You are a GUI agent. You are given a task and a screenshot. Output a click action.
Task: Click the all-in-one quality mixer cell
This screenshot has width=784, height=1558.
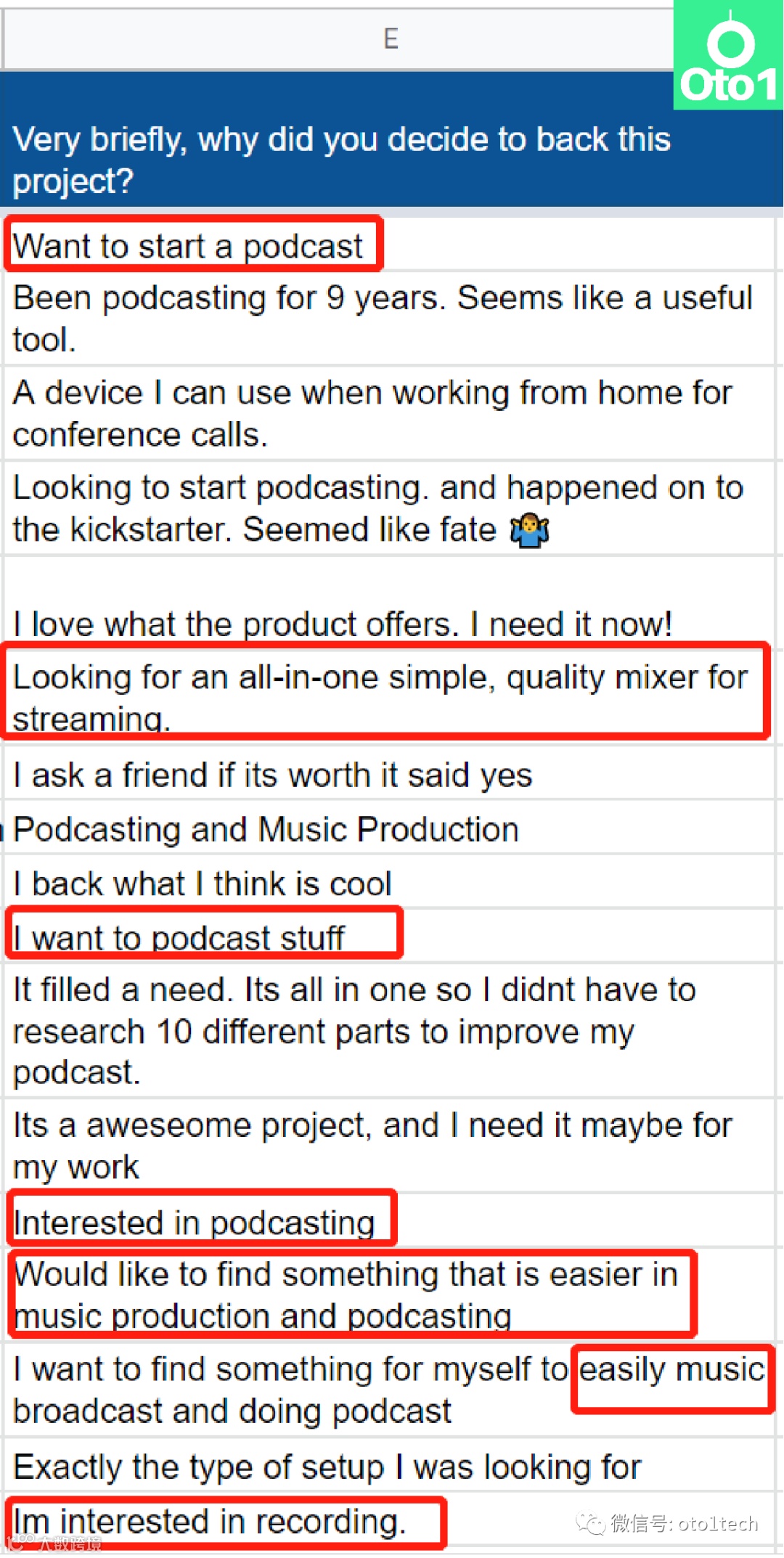[380, 696]
